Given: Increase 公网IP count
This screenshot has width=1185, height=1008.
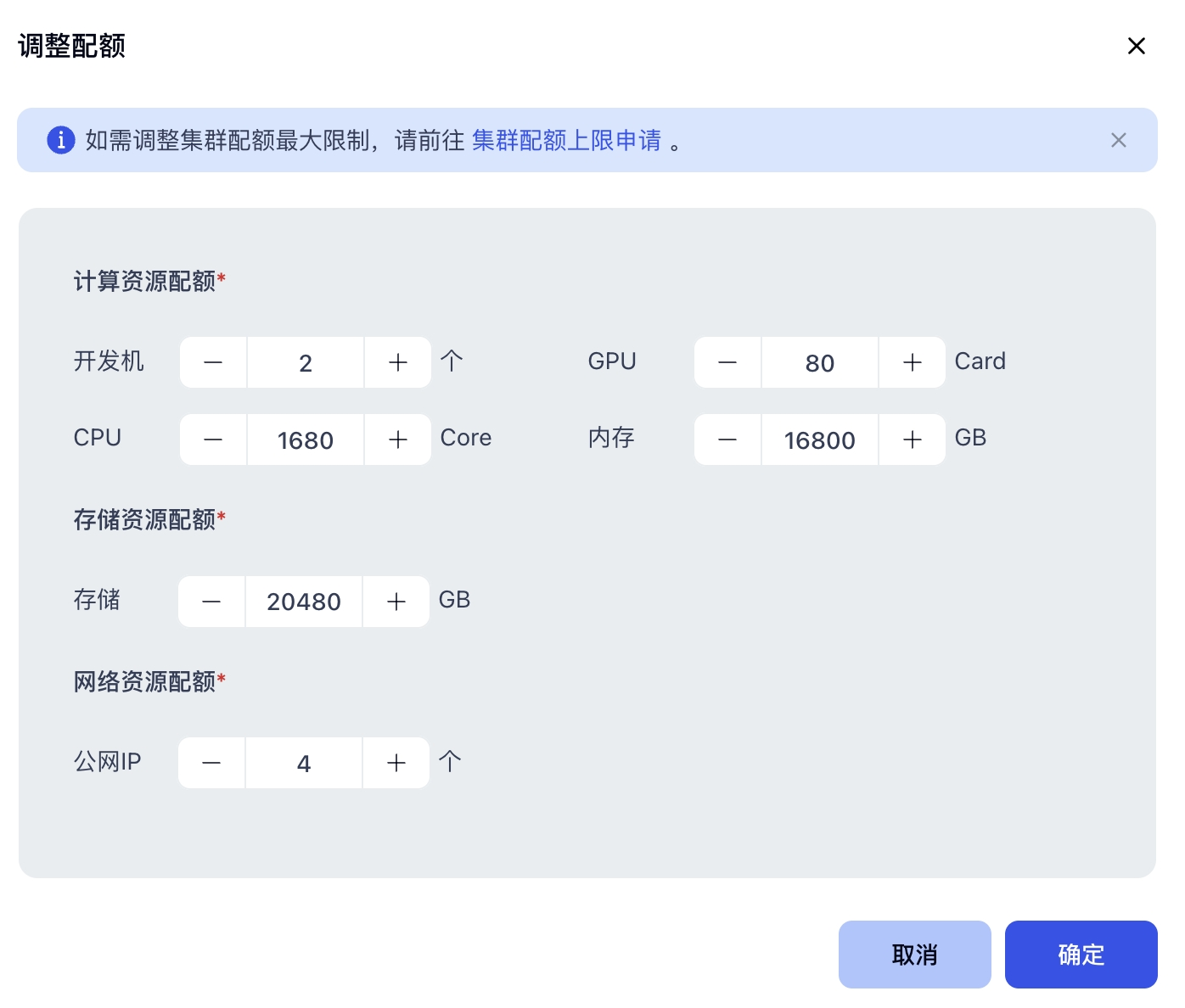Looking at the screenshot, I should pos(396,763).
